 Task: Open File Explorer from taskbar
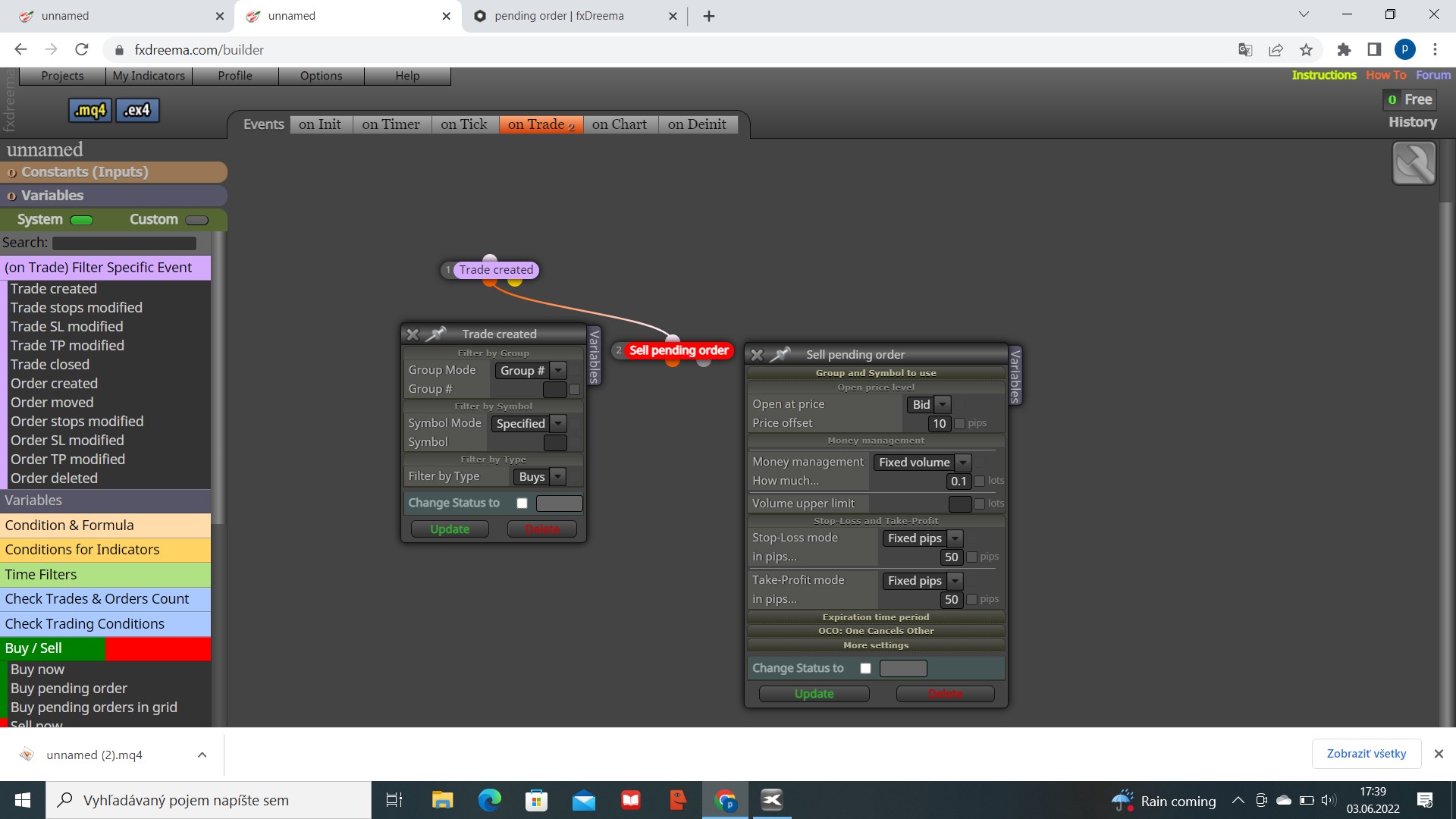click(442, 800)
